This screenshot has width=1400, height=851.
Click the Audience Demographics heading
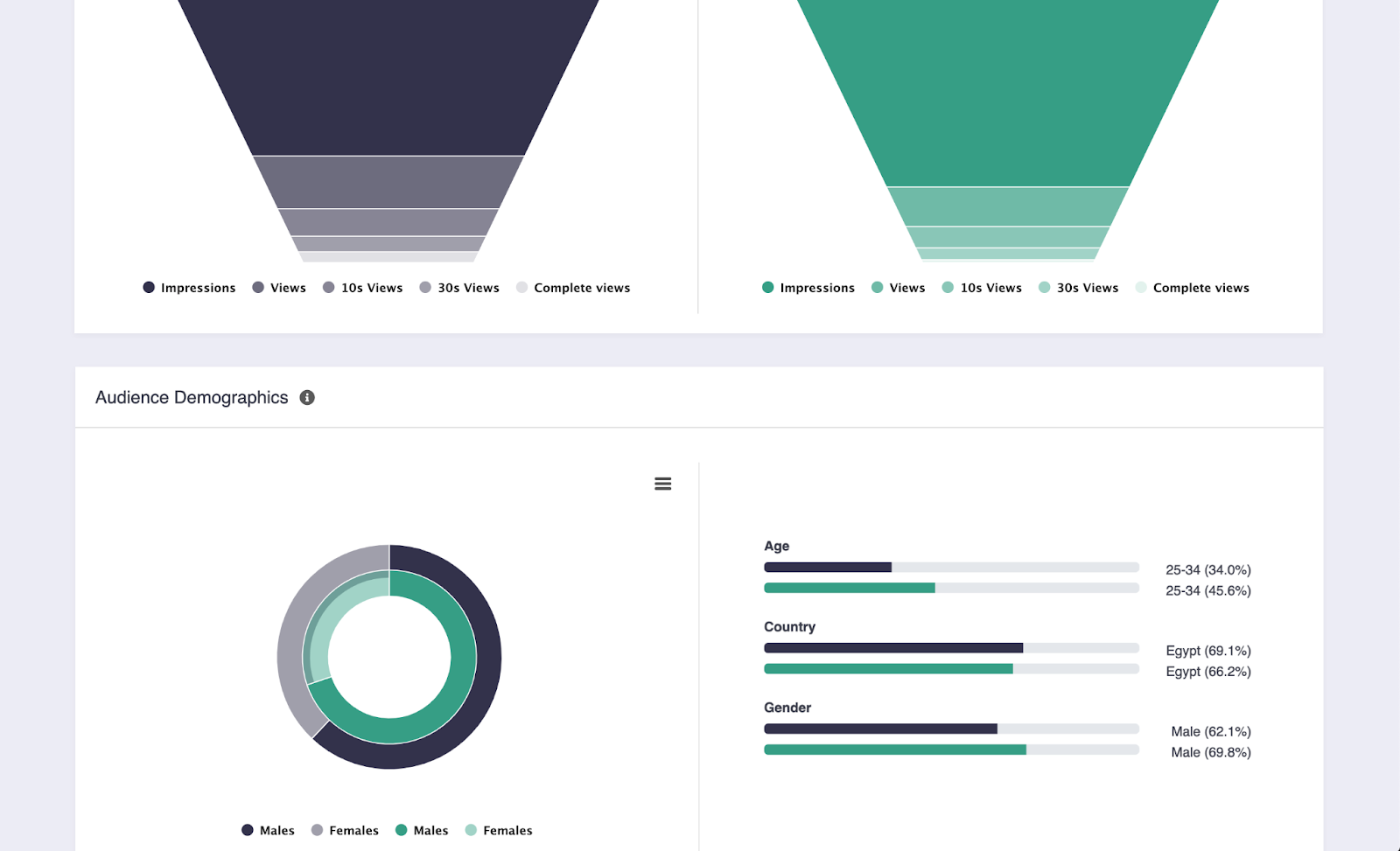(192, 397)
